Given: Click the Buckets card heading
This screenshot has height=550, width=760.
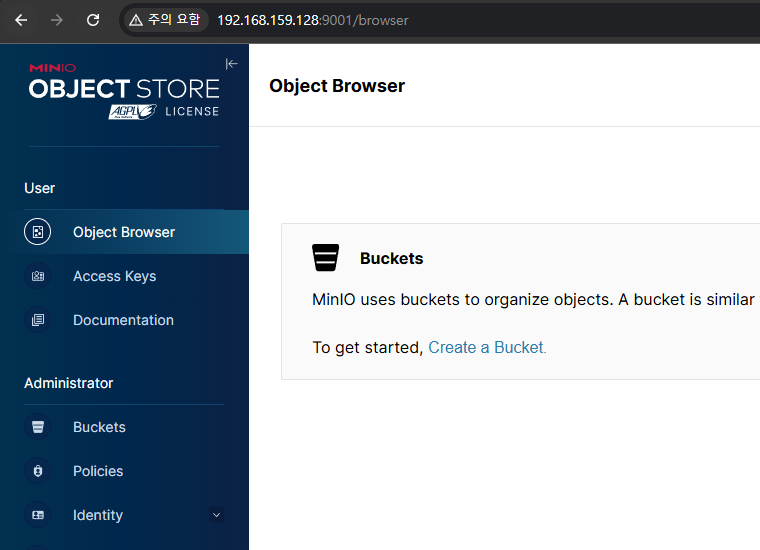Looking at the screenshot, I should click(391, 258).
